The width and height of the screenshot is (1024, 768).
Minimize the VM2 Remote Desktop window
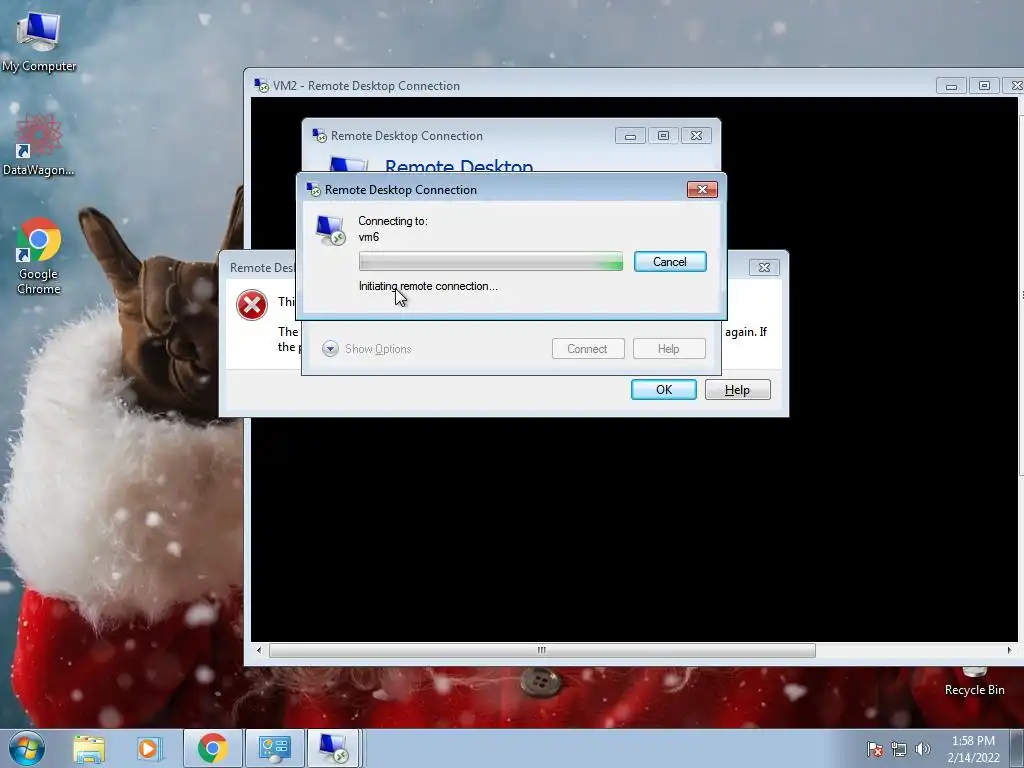point(952,86)
